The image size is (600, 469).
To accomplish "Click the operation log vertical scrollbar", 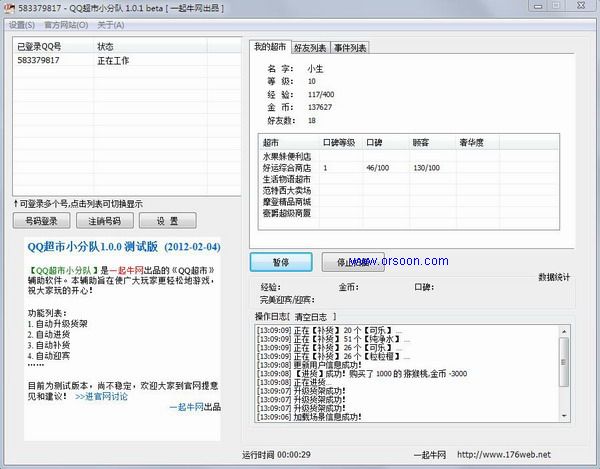I will pyautogui.click(x=562, y=385).
